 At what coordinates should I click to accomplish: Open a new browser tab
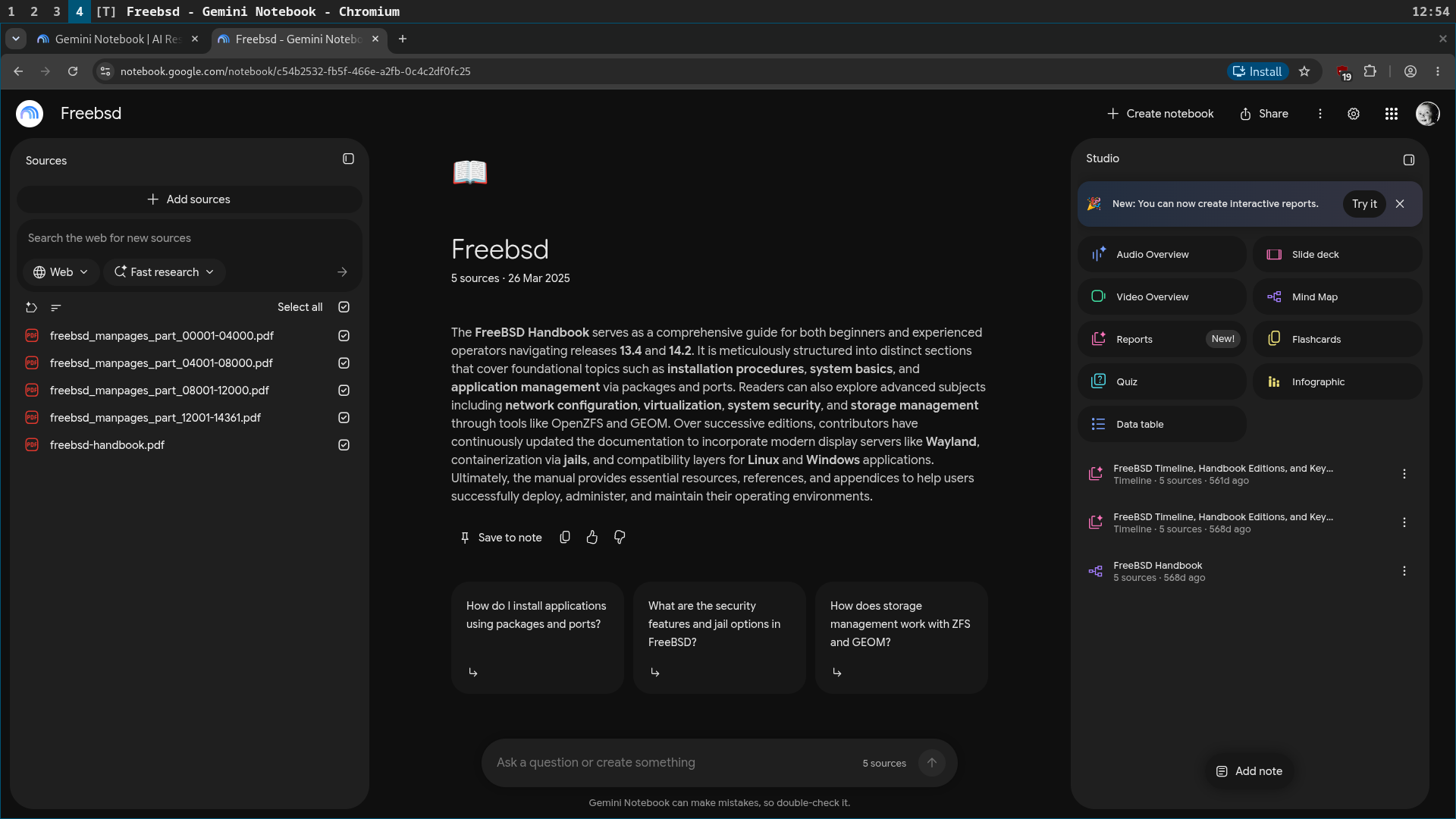[x=403, y=39]
